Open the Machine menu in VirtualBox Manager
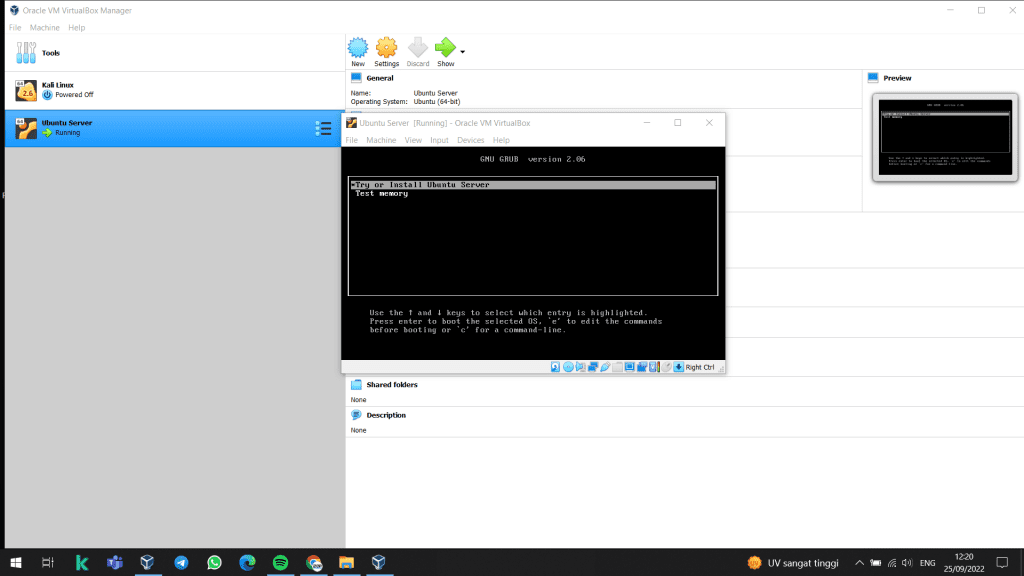 point(44,27)
